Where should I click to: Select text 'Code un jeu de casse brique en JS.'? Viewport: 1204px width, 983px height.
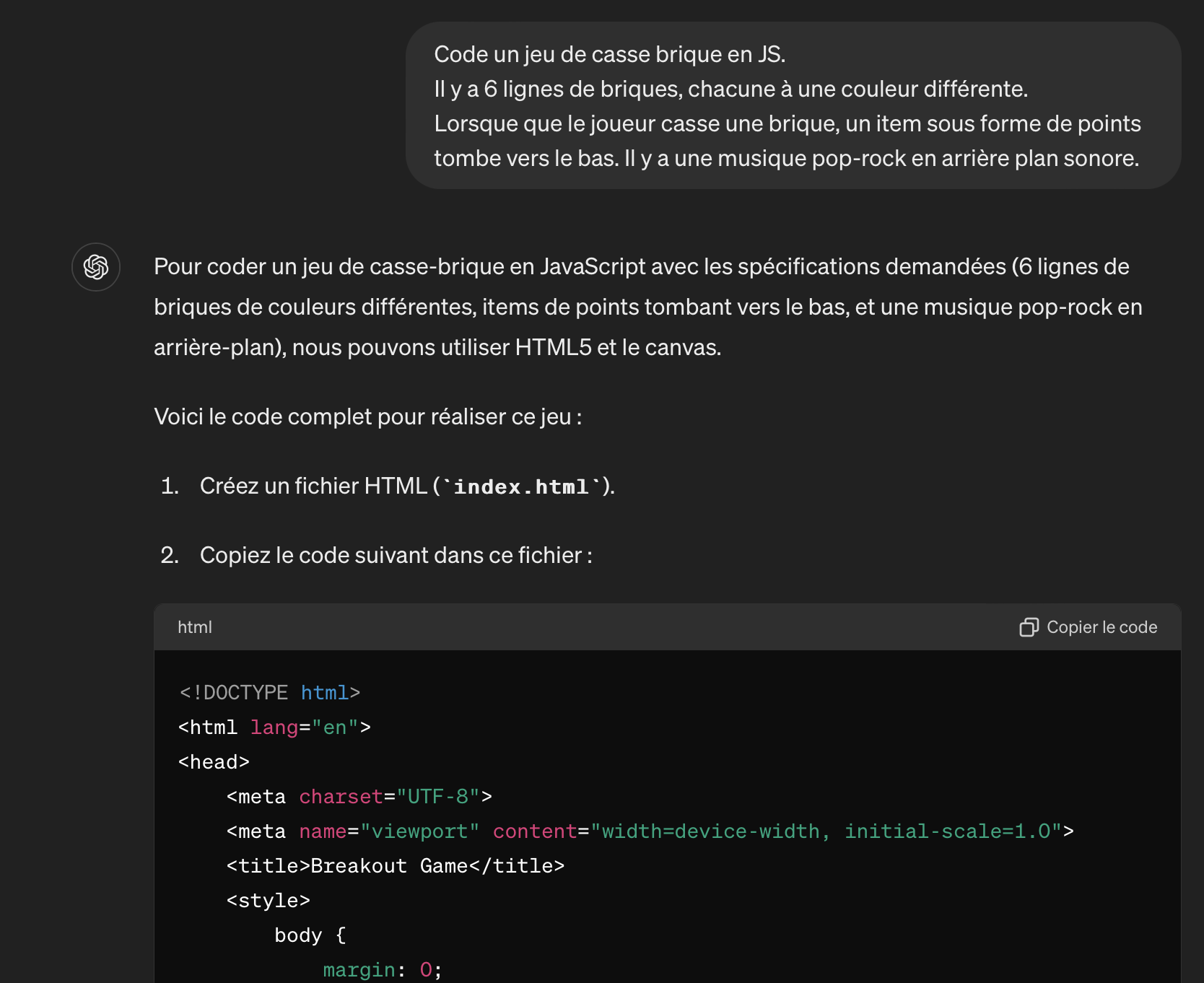pos(610,54)
